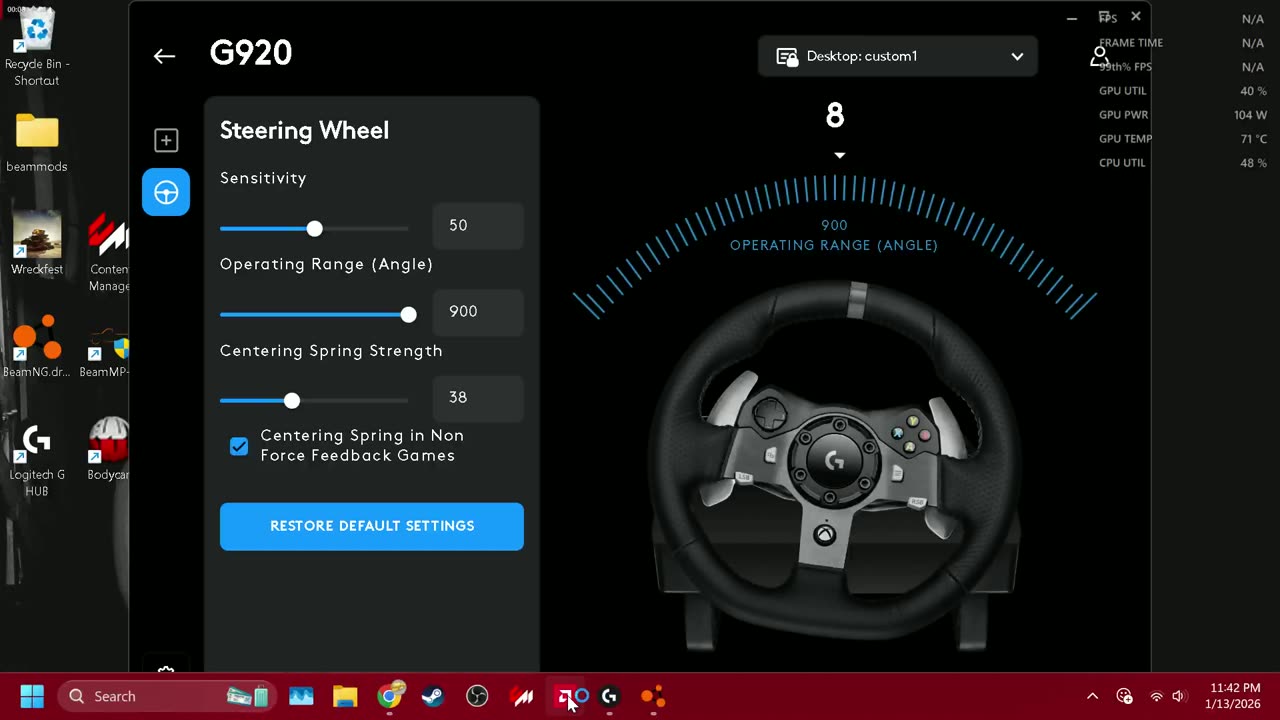Click the Logitech G HUB taskbar icon
1280x720 pixels.
pyautogui.click(x=609, y=696)
